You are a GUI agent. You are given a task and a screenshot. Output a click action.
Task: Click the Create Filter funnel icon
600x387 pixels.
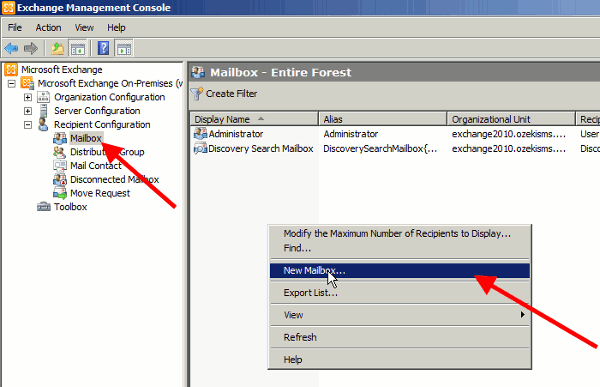[x=197, y=94]
